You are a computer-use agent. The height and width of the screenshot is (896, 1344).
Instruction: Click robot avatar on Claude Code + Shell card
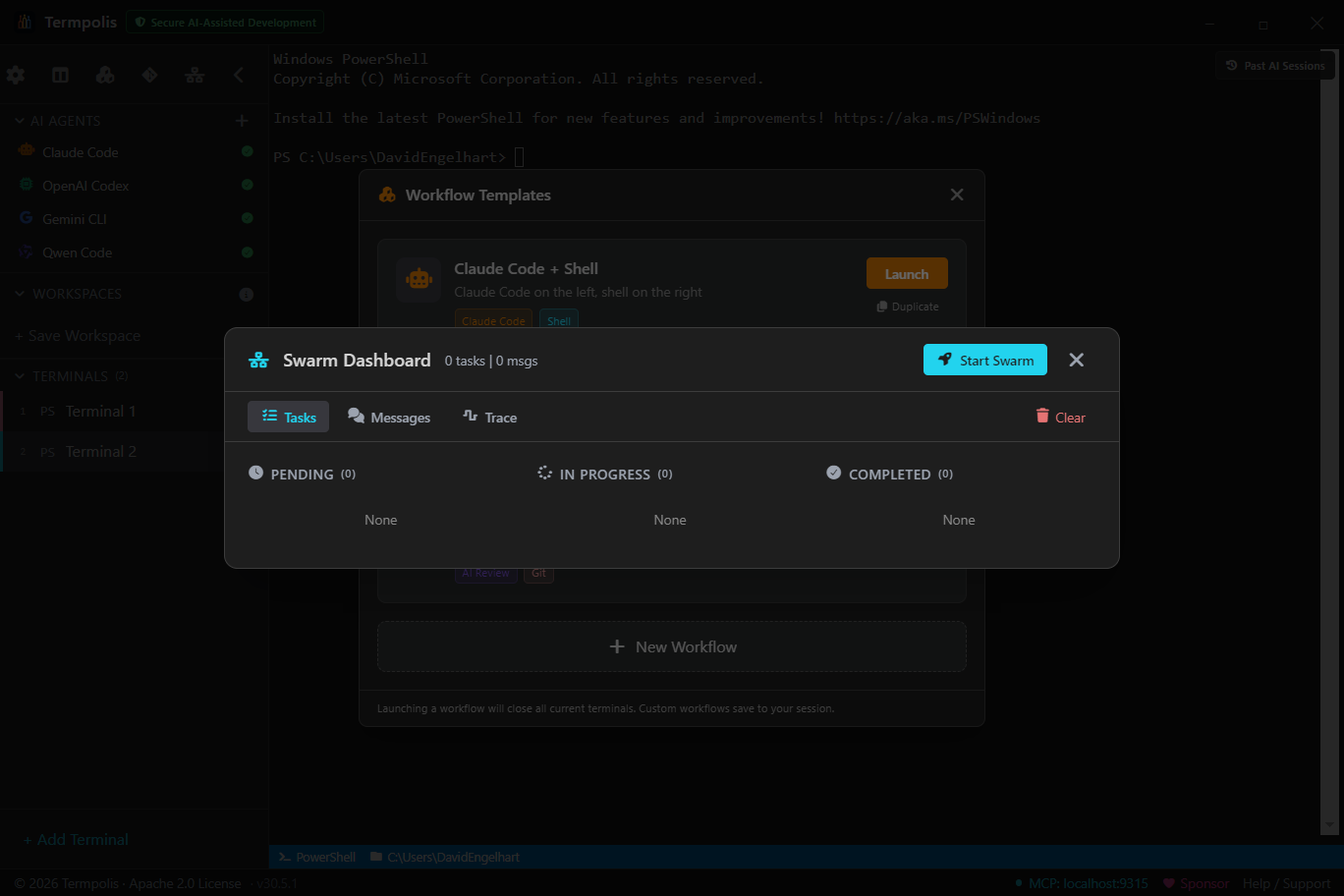point(419,279)
